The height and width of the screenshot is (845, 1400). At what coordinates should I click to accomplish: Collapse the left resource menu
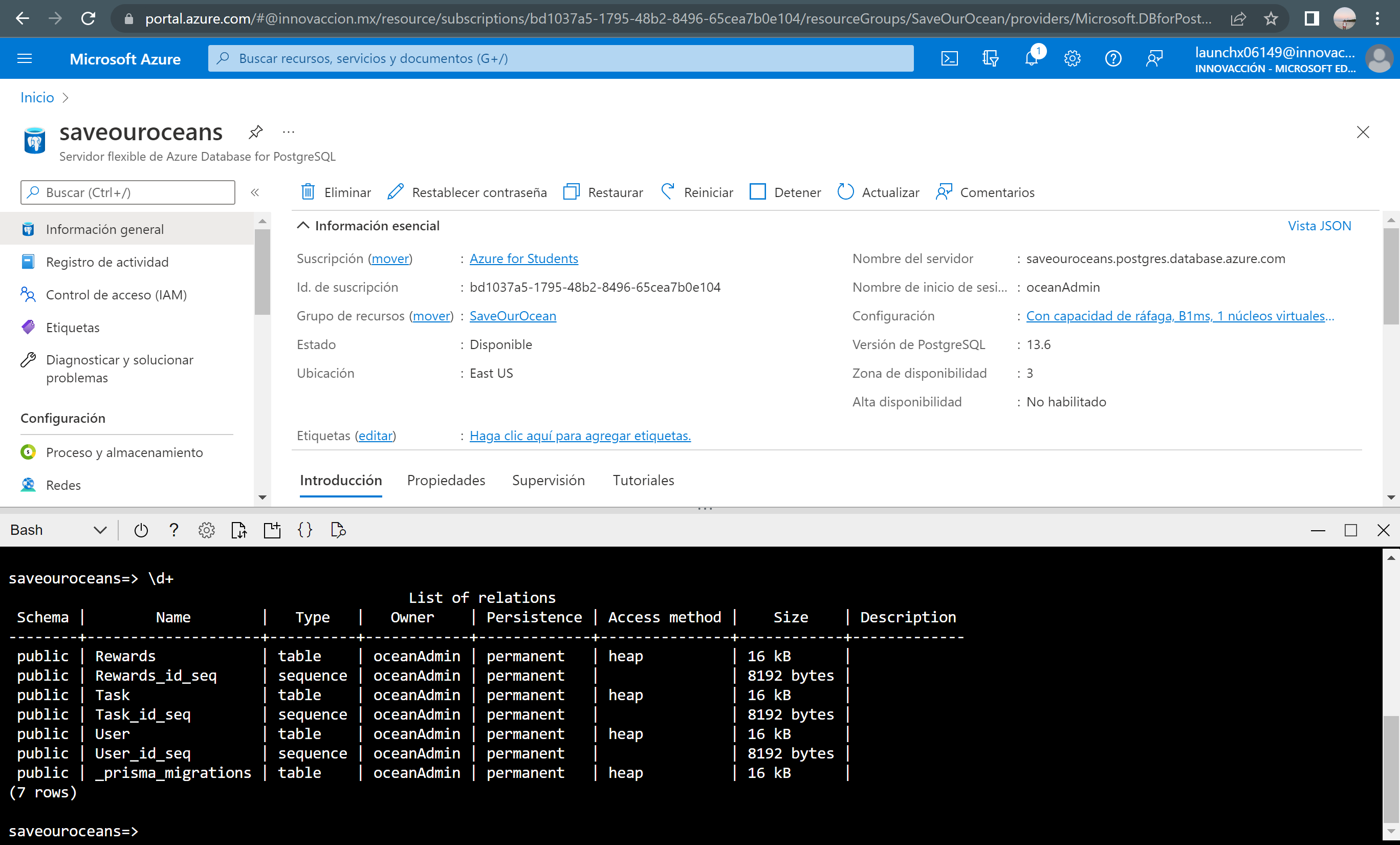pyautogui.click(x=255, y=192)
